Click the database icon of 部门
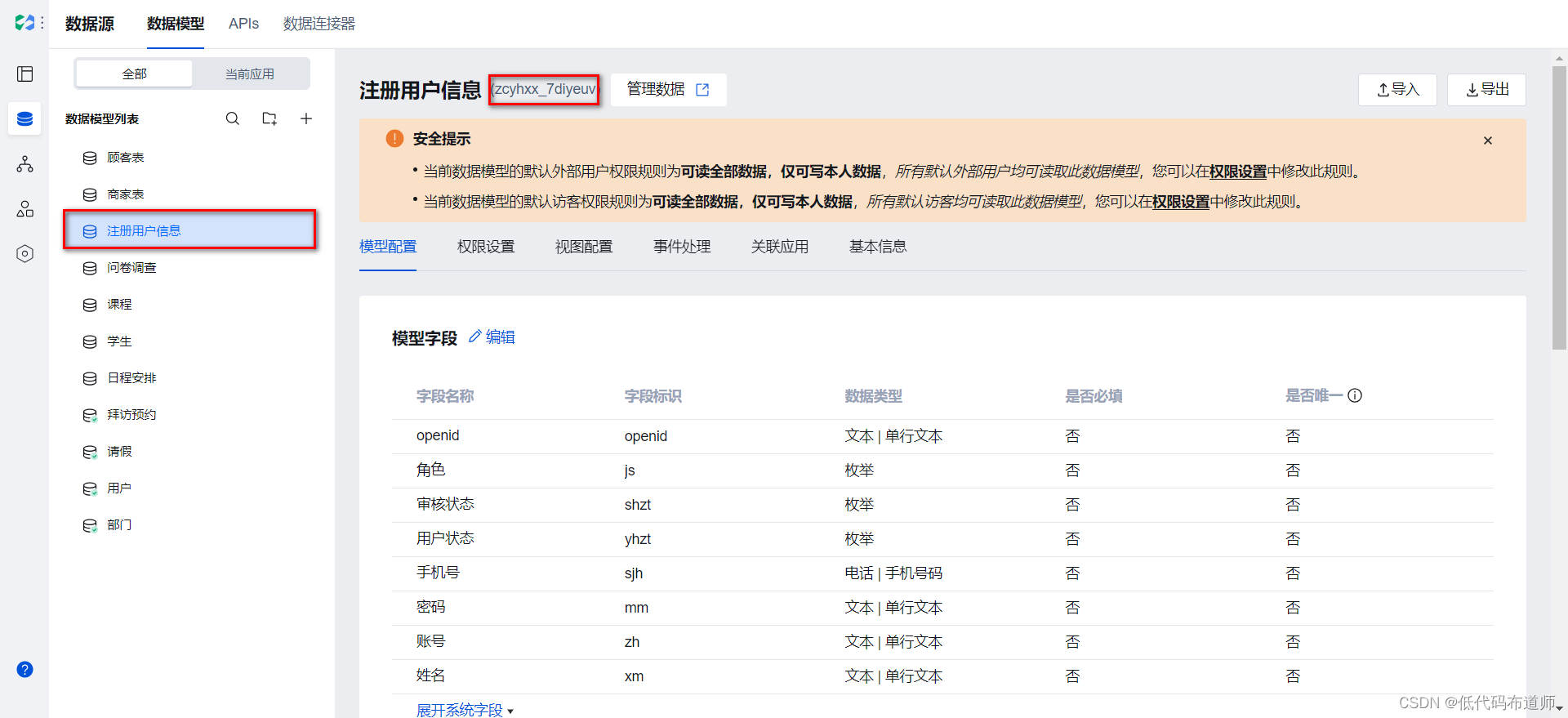The height and width of the screenshot is (718, 1568). click(x=90, y=525)
